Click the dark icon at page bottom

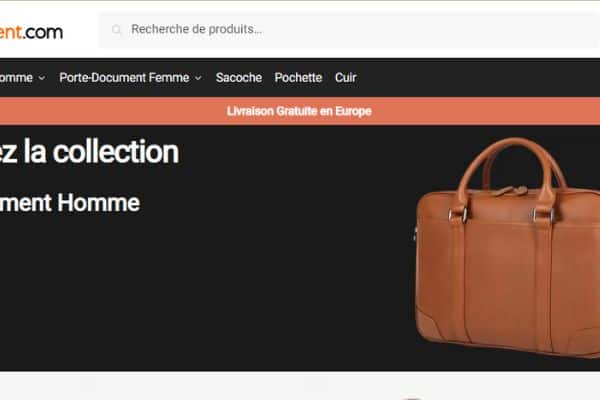click(x=412, y=398)
